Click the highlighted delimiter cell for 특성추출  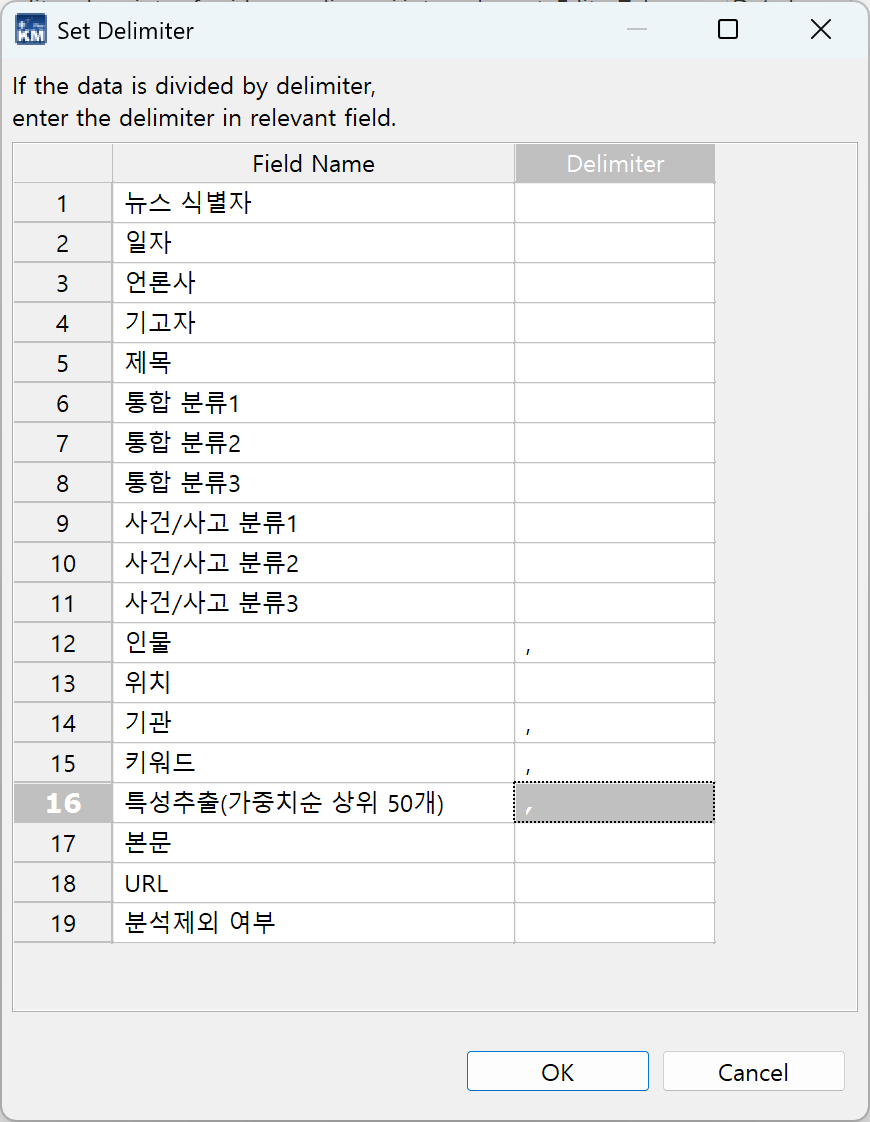coord(614,802)
